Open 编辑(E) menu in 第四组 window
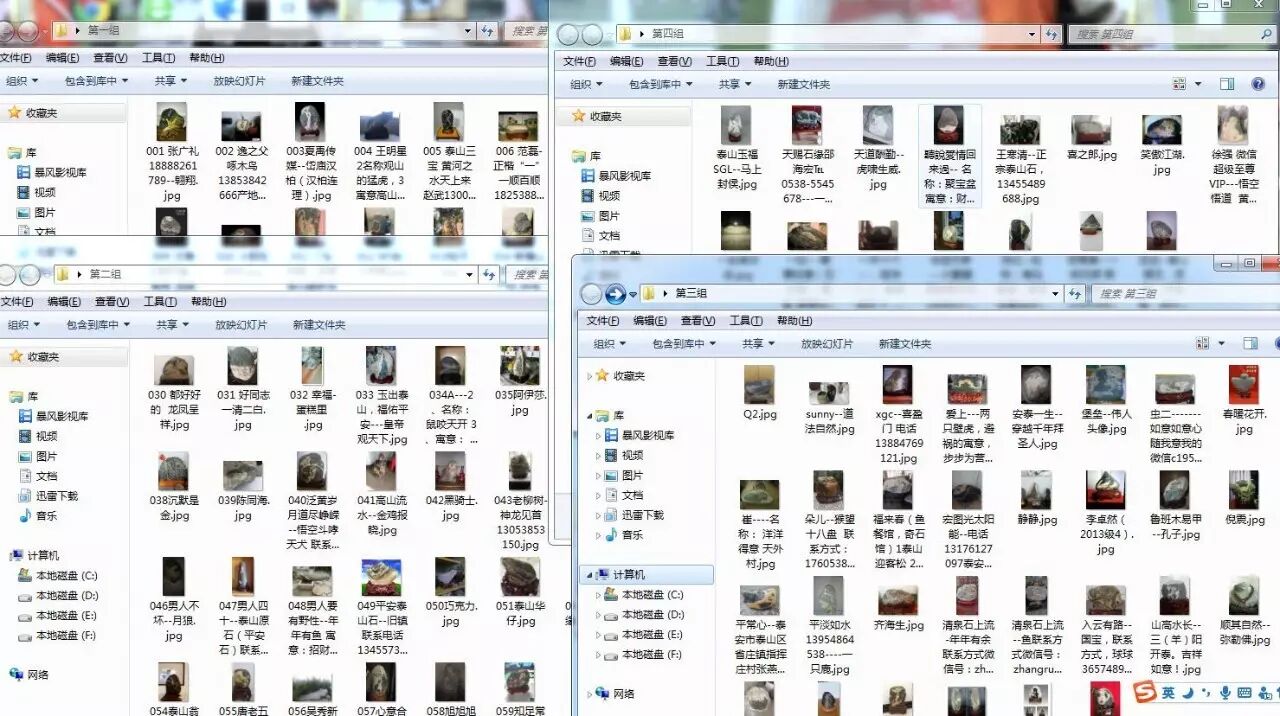This screenshot has height=716, width=1280. coord(628,61)
